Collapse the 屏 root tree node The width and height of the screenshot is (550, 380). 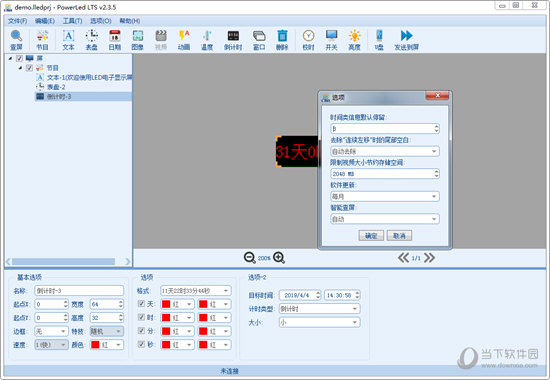point(10,58)
